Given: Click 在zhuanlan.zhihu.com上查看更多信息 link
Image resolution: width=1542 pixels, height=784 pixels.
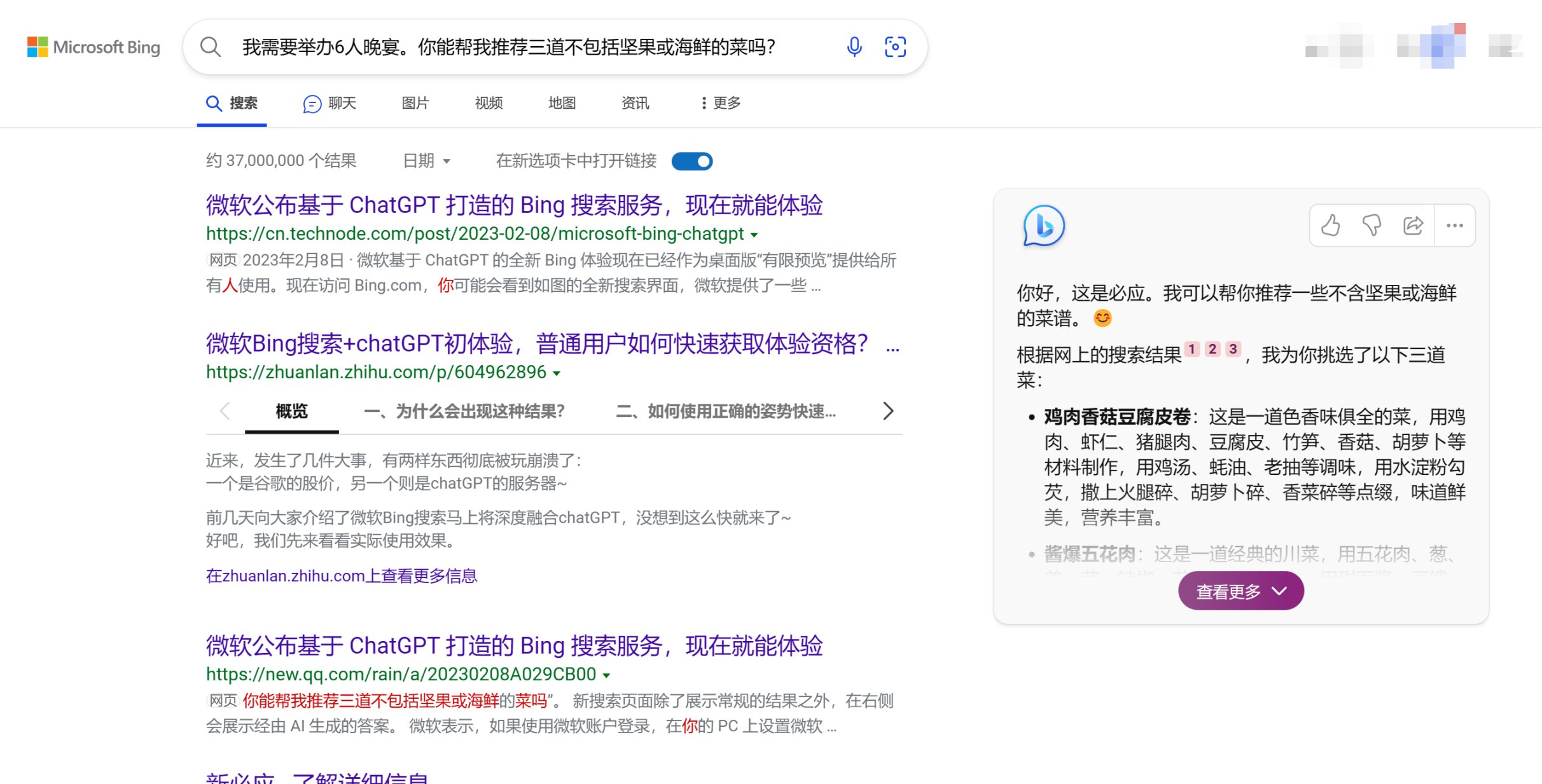Looking at the screenshot, I should tap(341, 576).
